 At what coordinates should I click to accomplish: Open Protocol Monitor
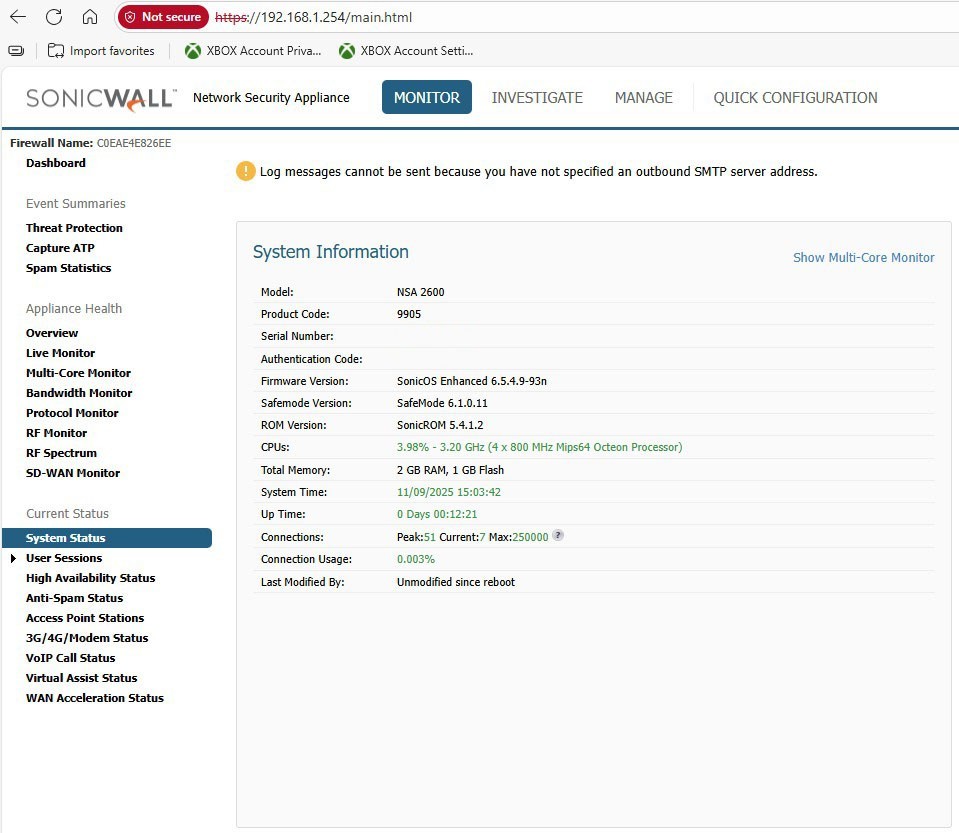coord(72,413)
